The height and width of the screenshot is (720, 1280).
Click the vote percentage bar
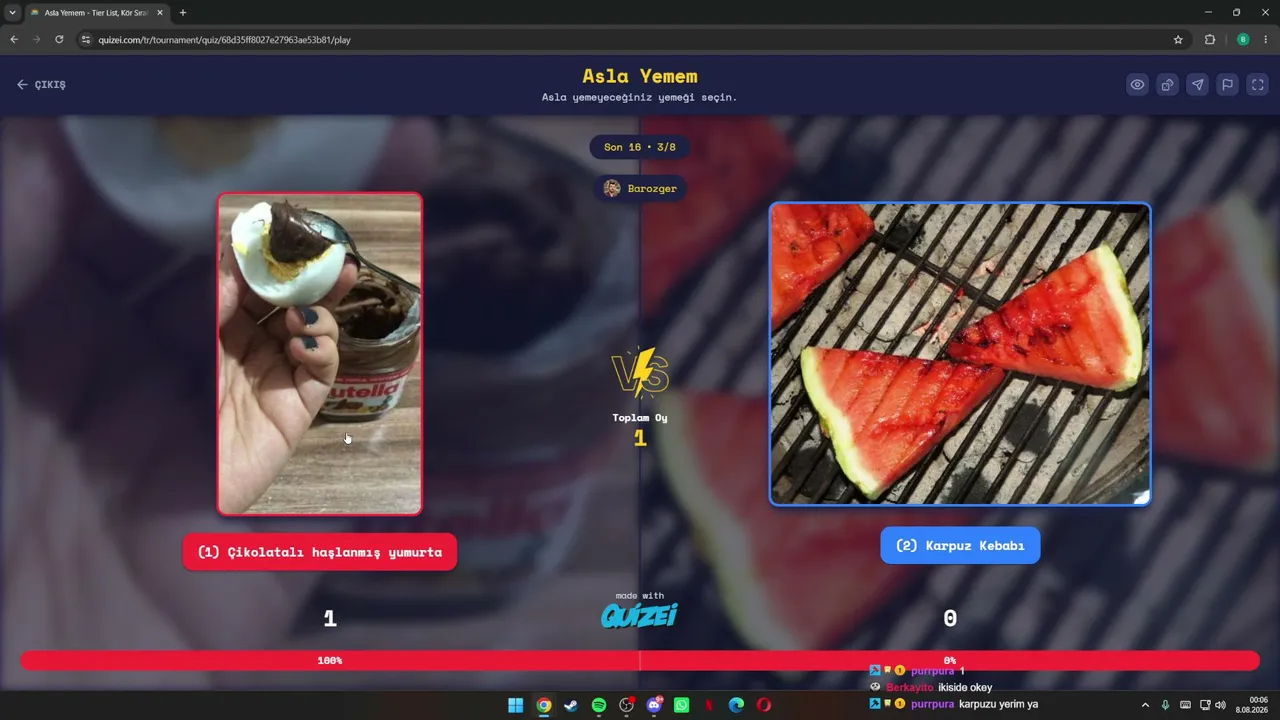coord(640,661)
